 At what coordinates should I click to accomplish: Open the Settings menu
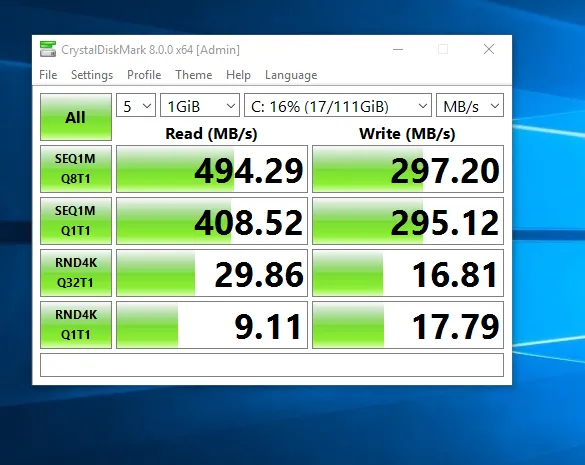pyautogui.click(x=92, y=75)
